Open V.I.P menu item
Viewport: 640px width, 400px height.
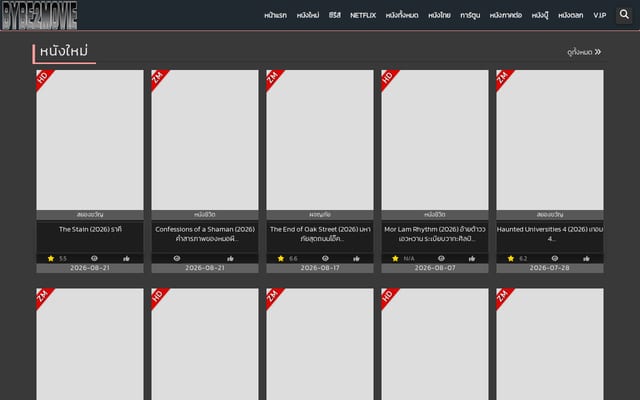point(600,16)
